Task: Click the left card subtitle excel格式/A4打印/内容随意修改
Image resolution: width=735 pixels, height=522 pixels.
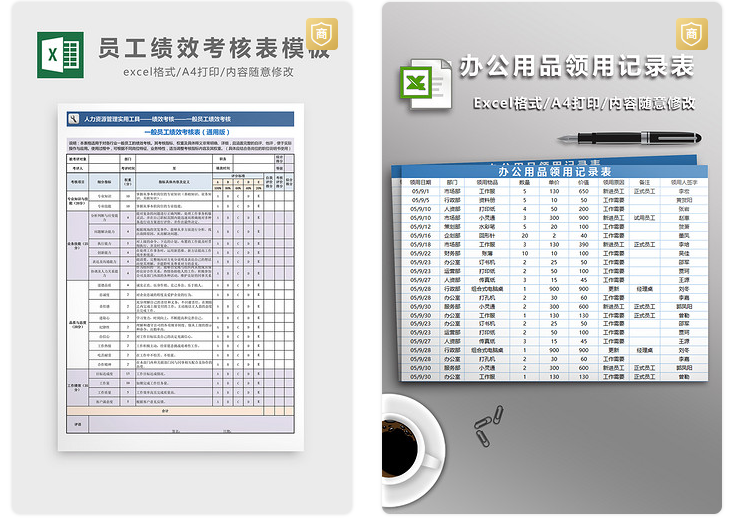Action: (209, 72)
